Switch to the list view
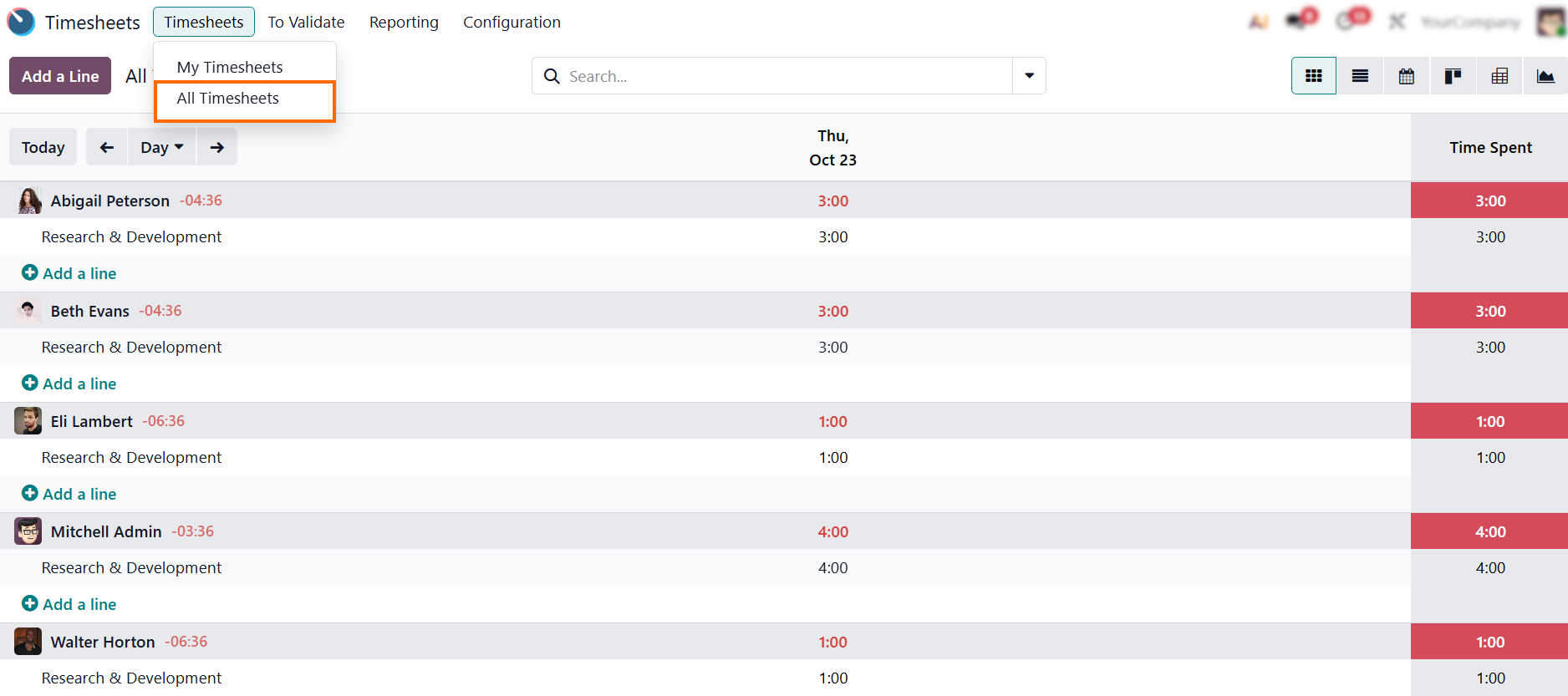This screenshot has height=696, width=1568. 1360,76
